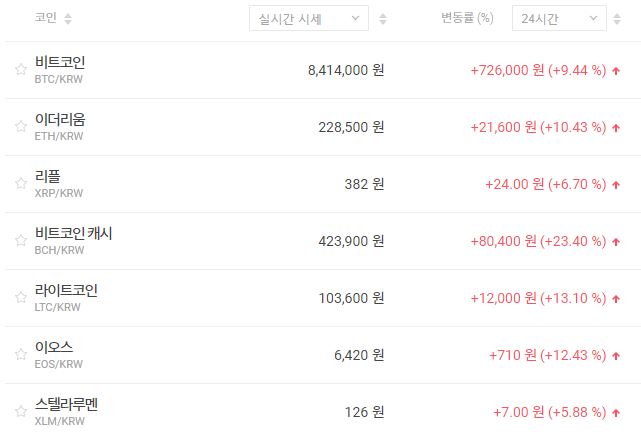Add 비트코인 캐시 to favorites
This screenshot has width=641, height=437.
point(20,241)
